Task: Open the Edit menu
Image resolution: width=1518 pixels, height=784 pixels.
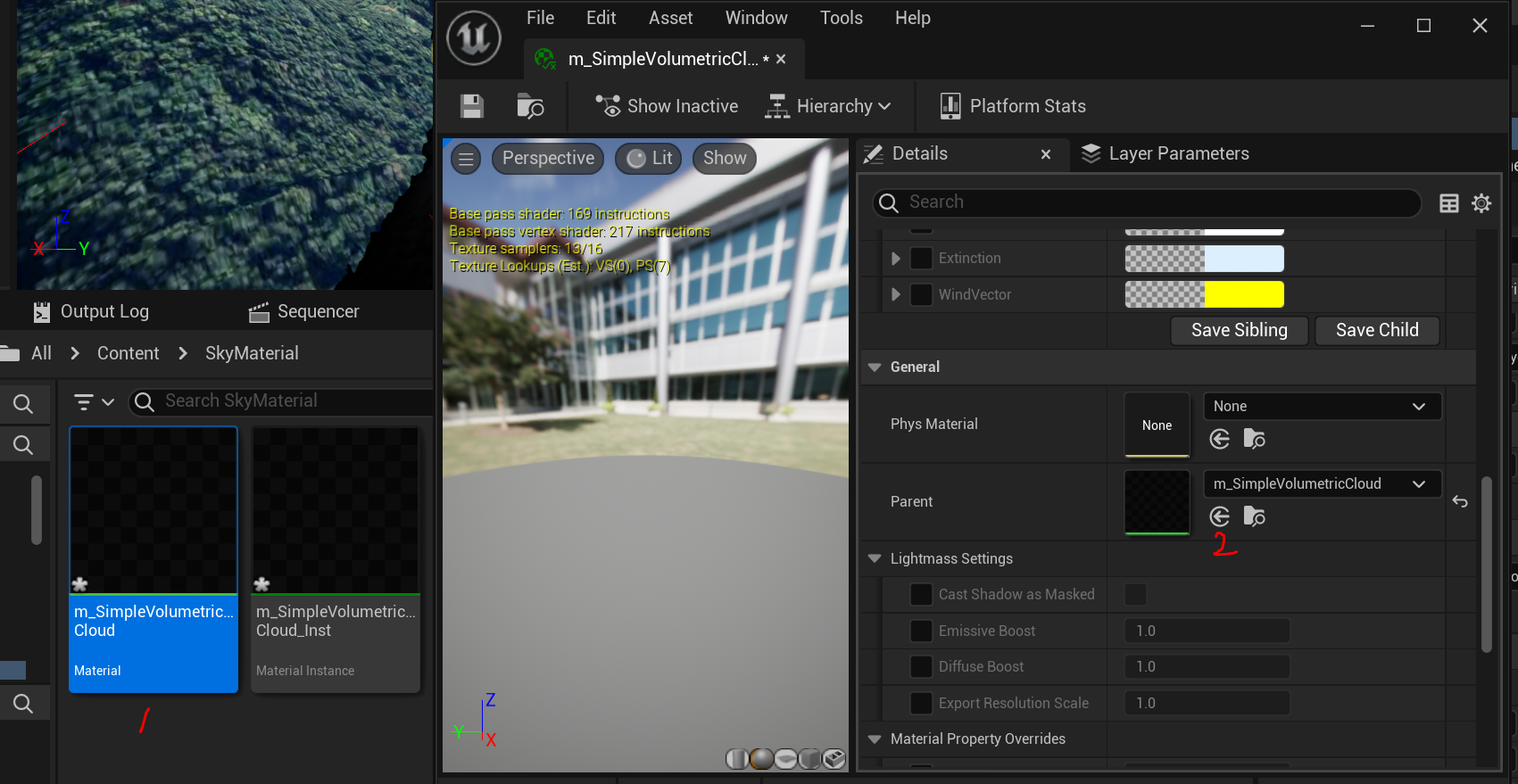Action: (601, 18)
